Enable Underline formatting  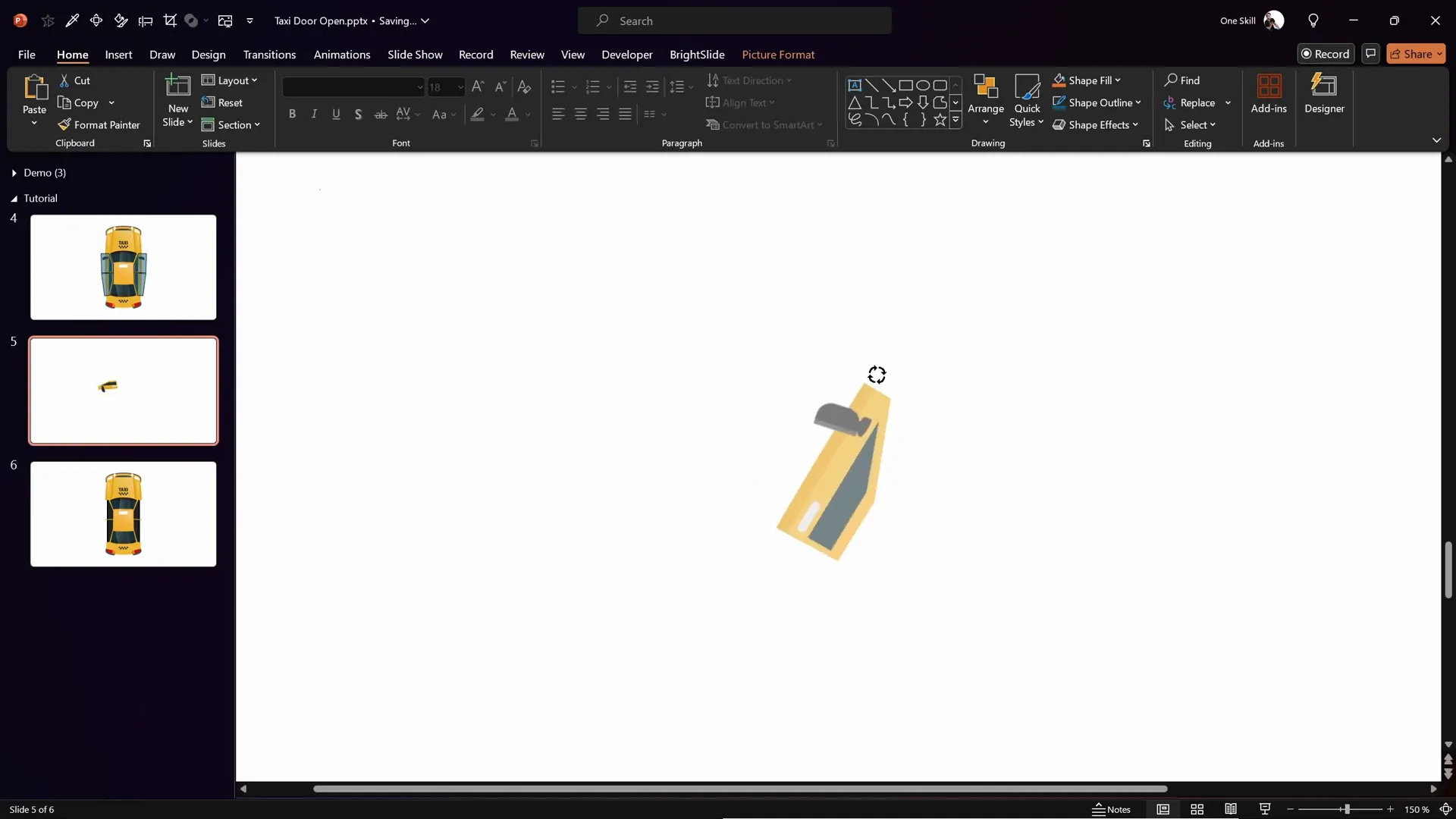(337, 114)
